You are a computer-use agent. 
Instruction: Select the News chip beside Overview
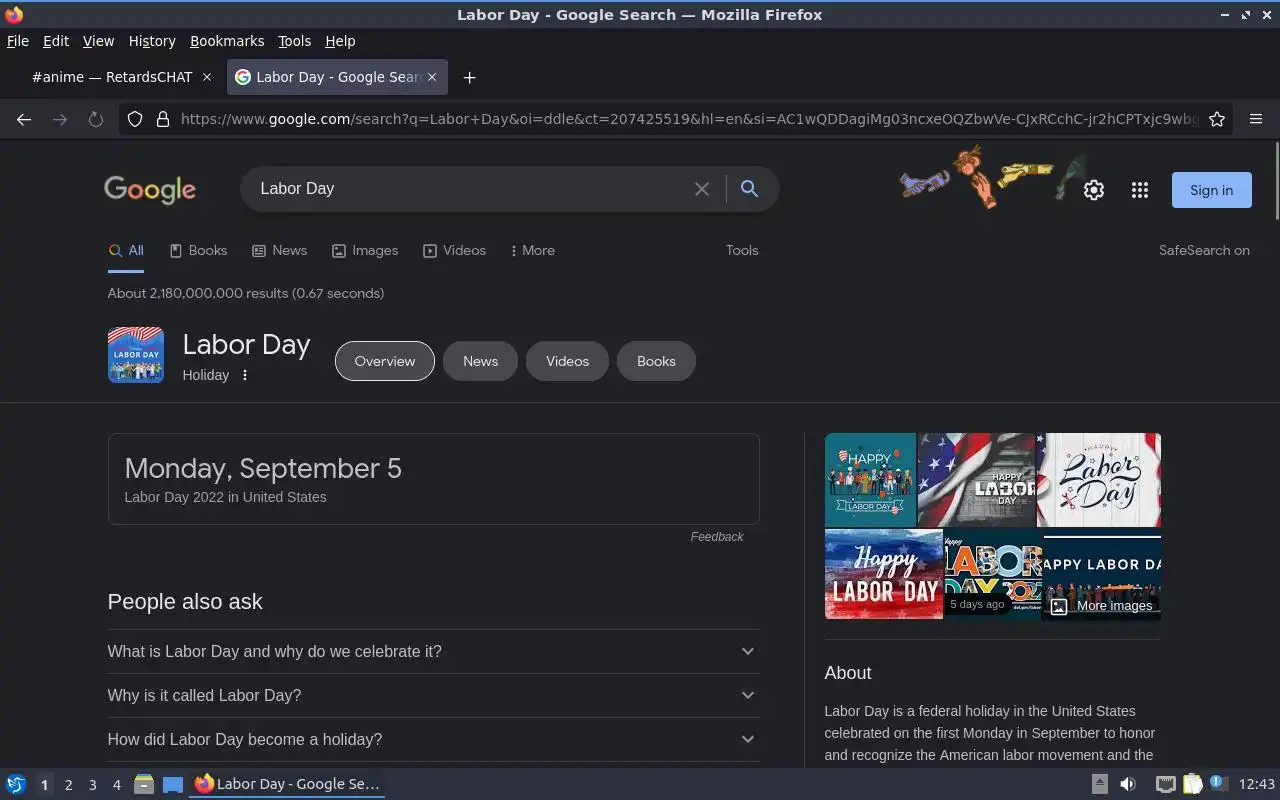click(480, 361)
